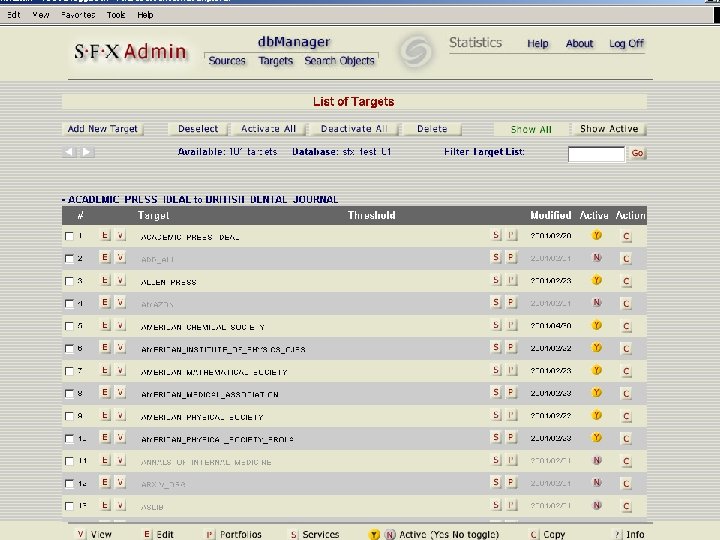The height and width of the screenshot is (540, 720).
Task: Check the ALLEN PRESS row checkbox
Action: (69, 281)
